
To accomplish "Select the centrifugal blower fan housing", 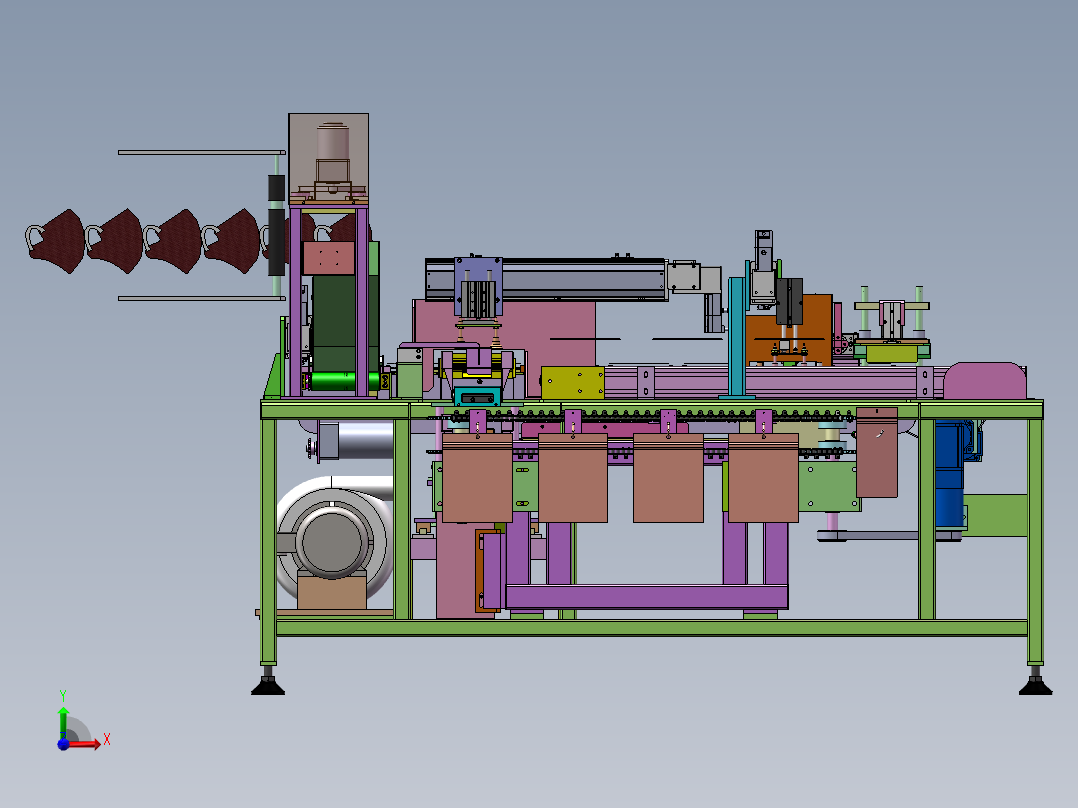I will 334,539.
